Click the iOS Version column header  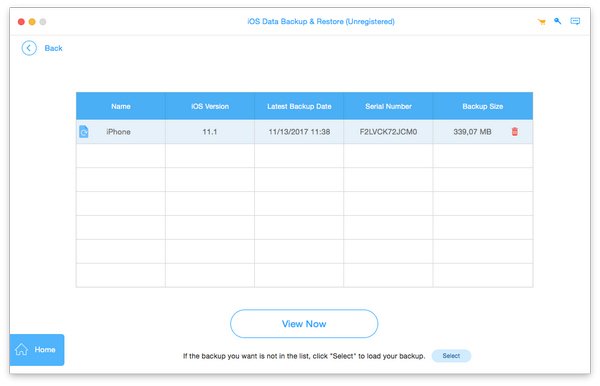click(210, 106)
